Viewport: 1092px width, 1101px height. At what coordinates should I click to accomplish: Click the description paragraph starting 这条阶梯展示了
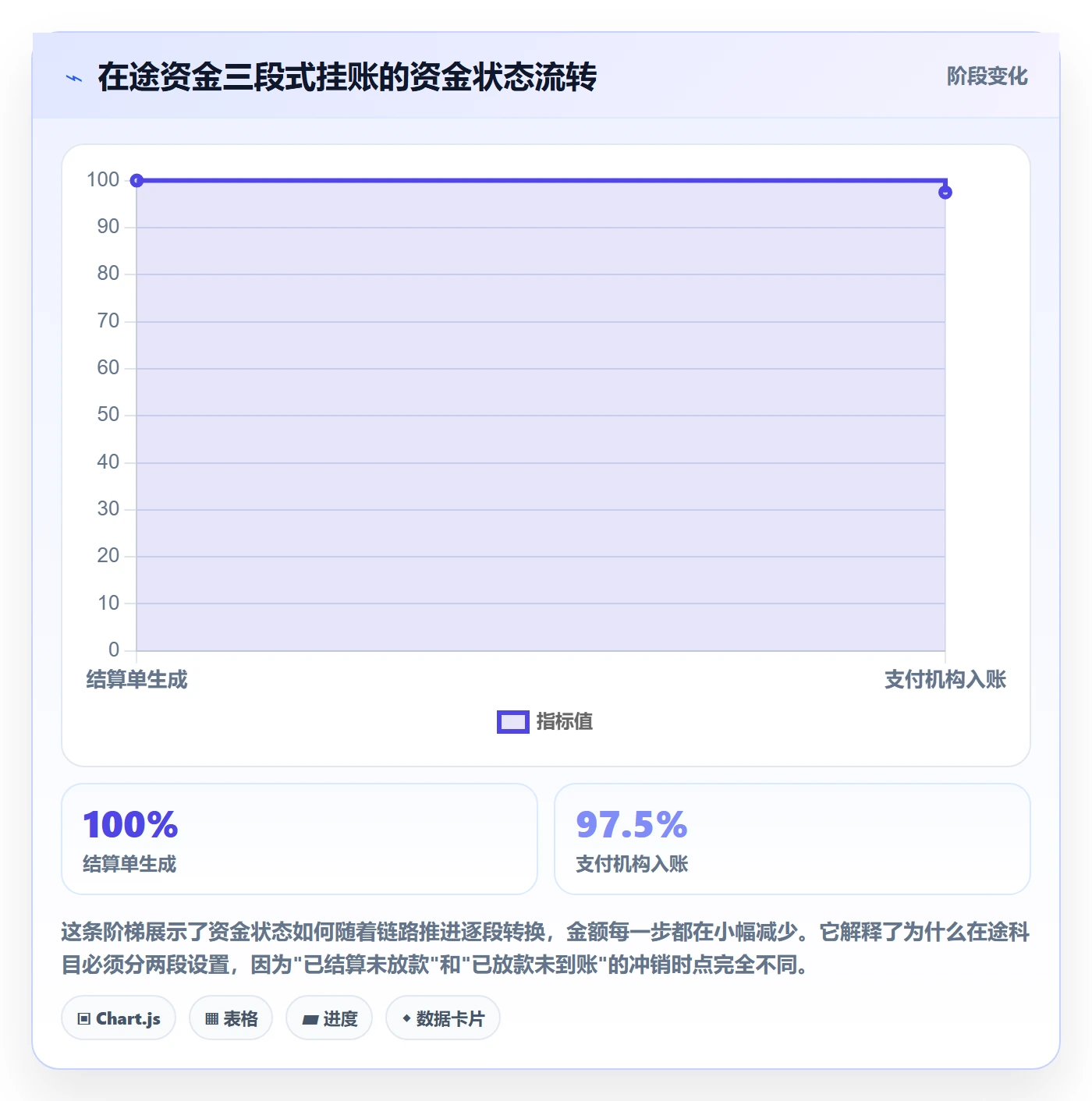(x=545, y=948)
